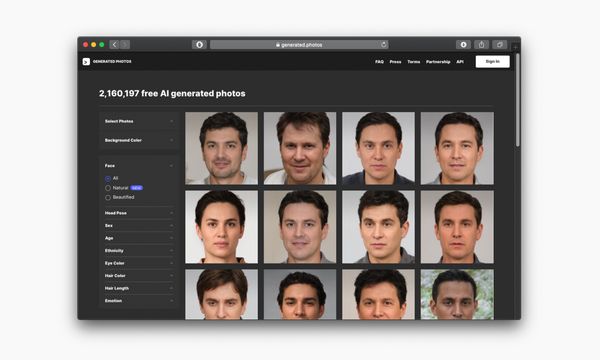Click the Generated Photos logo icon
The height and width of the screenshot is (360, 600).
coord(86,62)
